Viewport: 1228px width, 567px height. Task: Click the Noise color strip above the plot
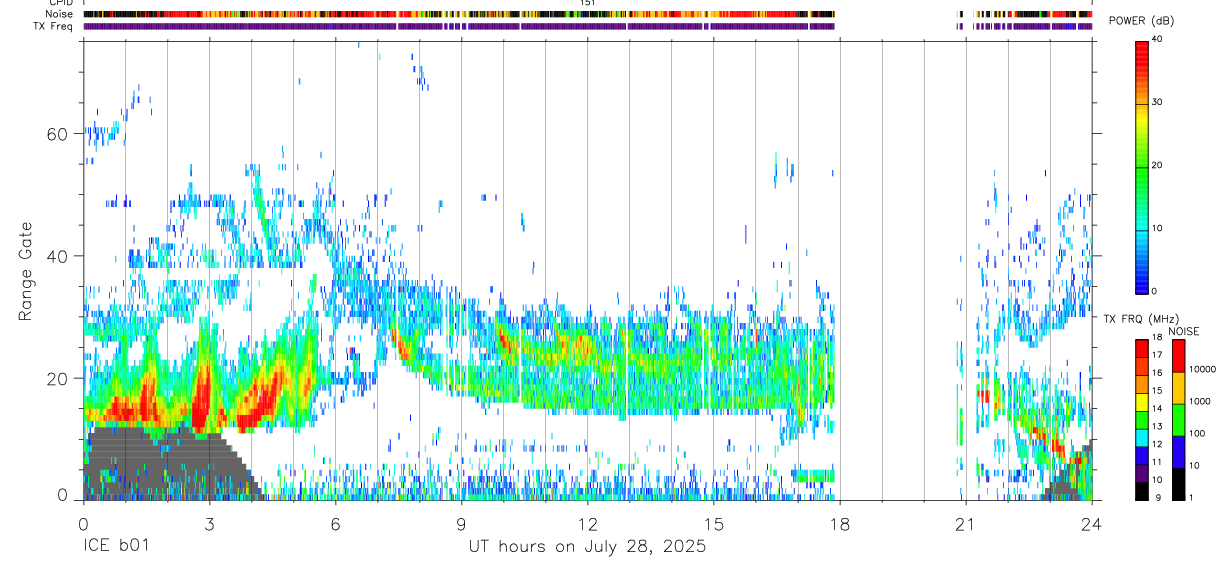click(587, 15)
